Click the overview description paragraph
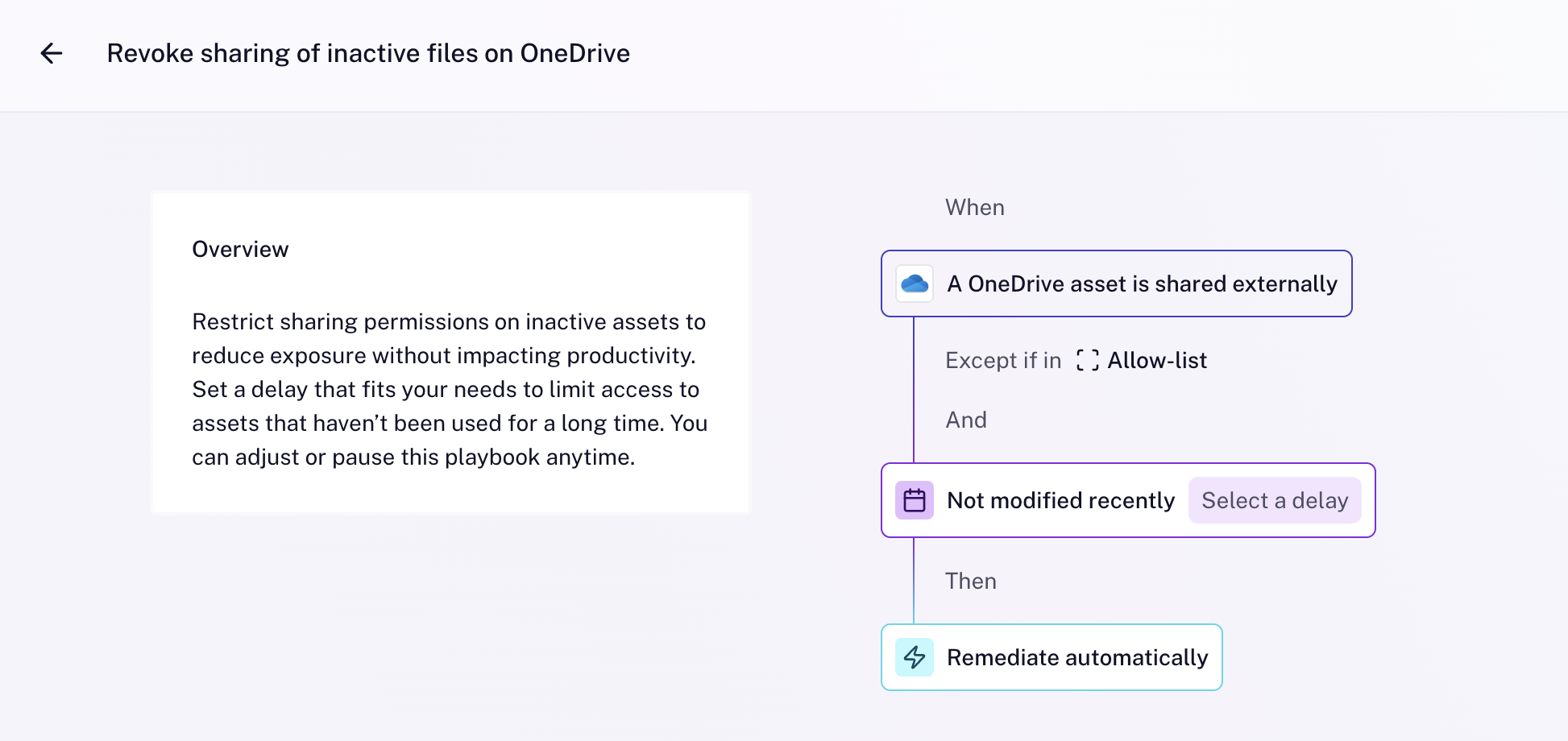 [x=450, y=389]
